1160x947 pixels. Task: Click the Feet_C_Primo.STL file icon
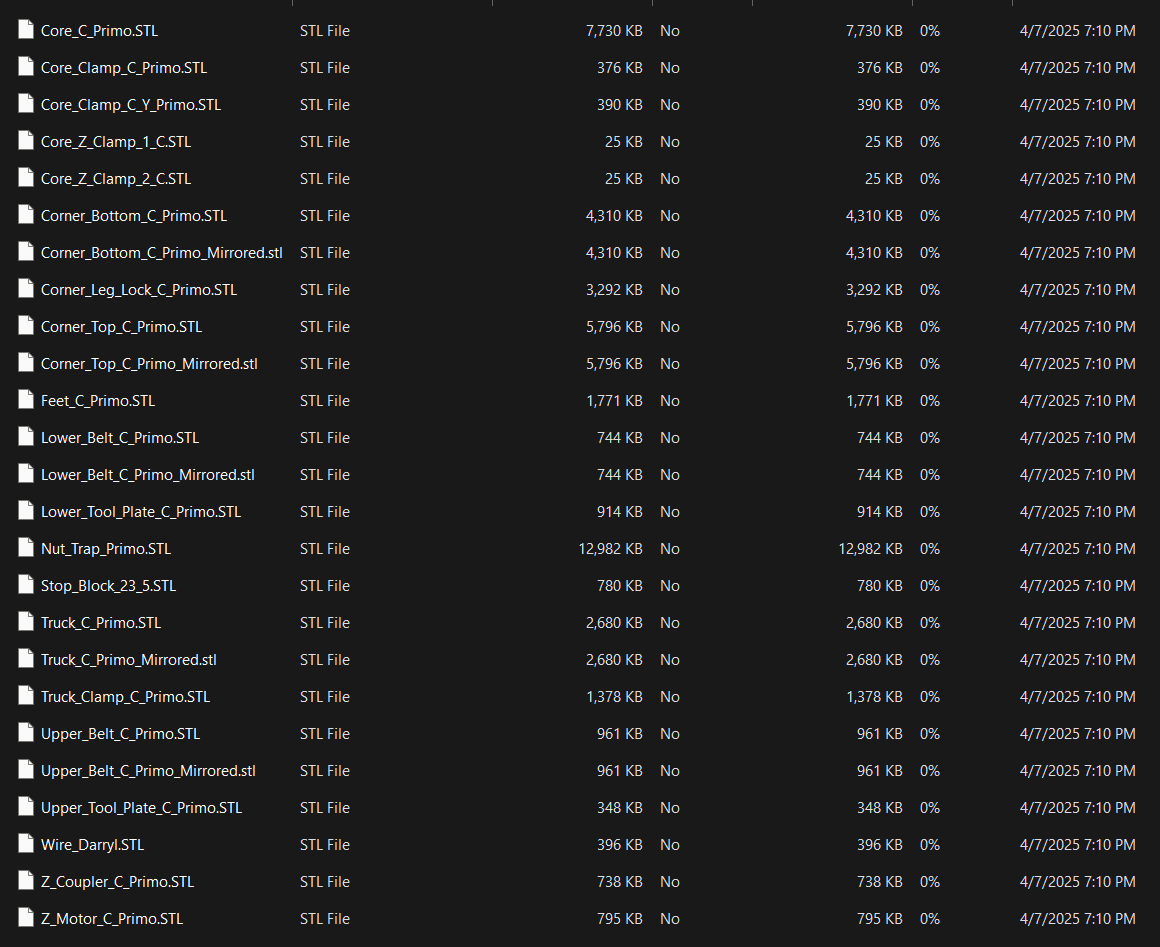(26, 400)
